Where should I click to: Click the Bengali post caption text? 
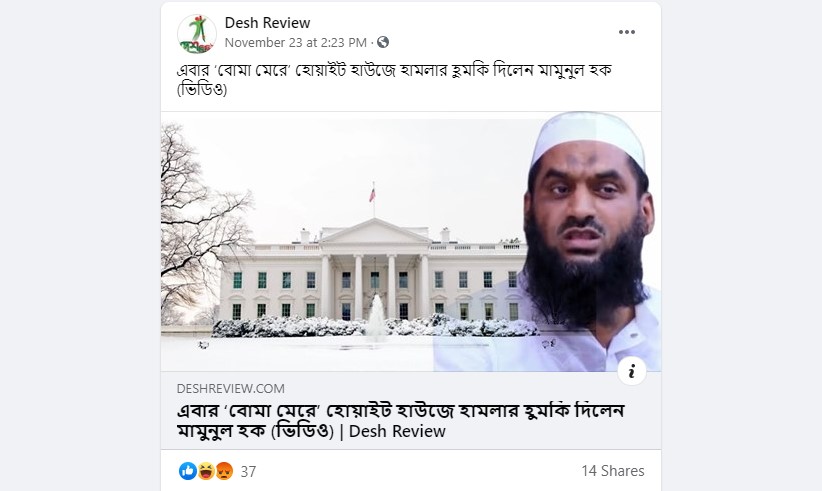tap(394, 79)
